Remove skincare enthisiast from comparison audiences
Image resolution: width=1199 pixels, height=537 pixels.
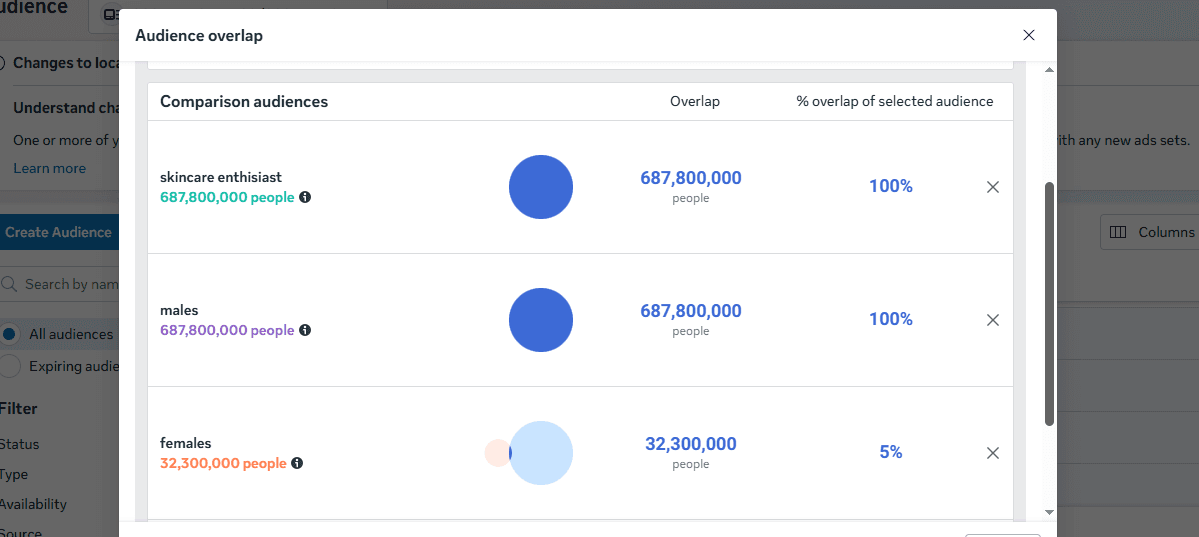[993, 187]
